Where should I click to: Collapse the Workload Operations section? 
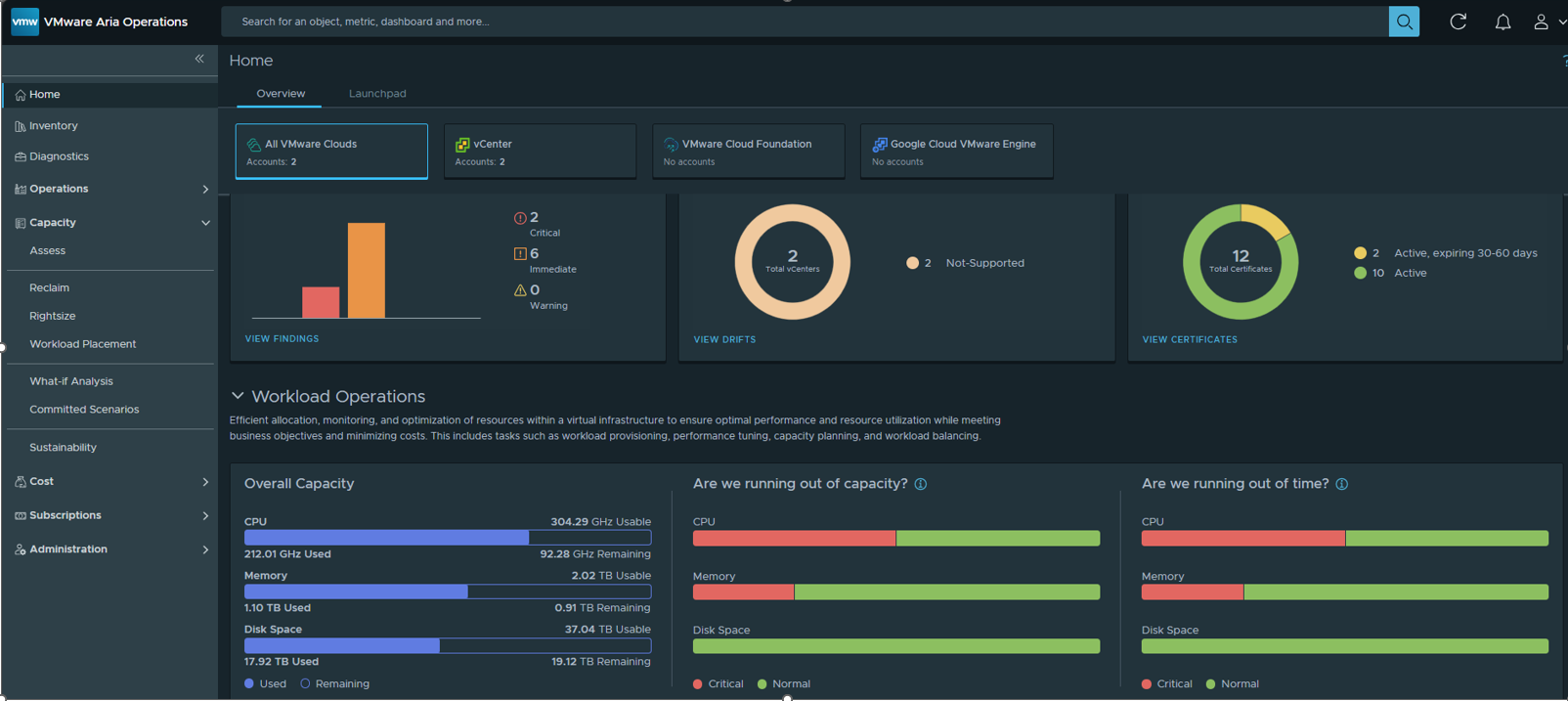238,396
